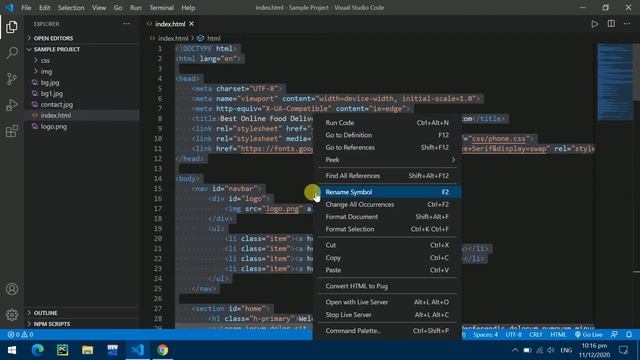Click the Split Editor icon
Image resolution: width=640 pixels, height=360 pixels.
click(x=611, y=24)
